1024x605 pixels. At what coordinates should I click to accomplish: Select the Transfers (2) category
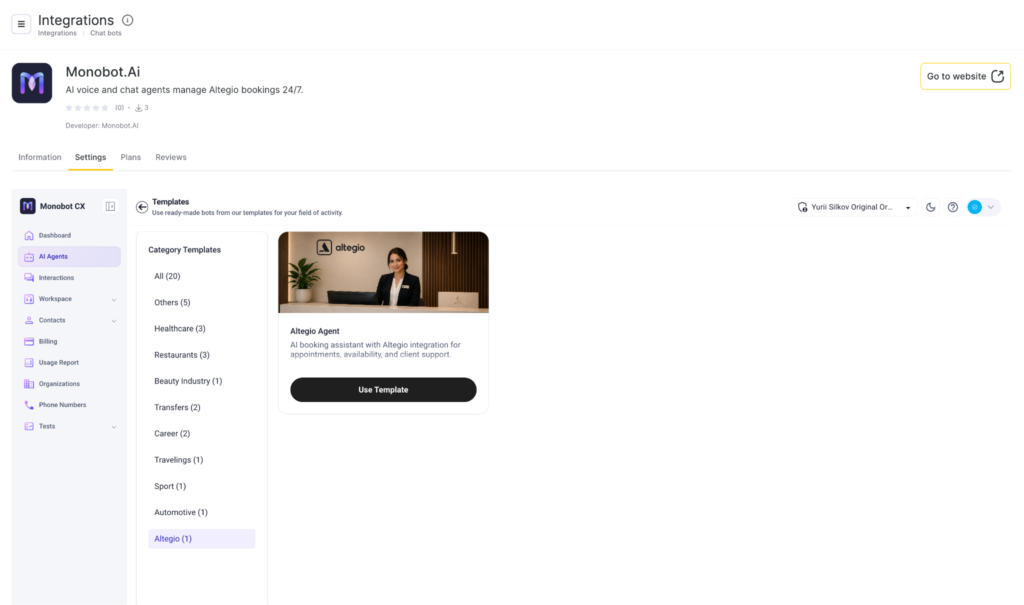point(201,407)
